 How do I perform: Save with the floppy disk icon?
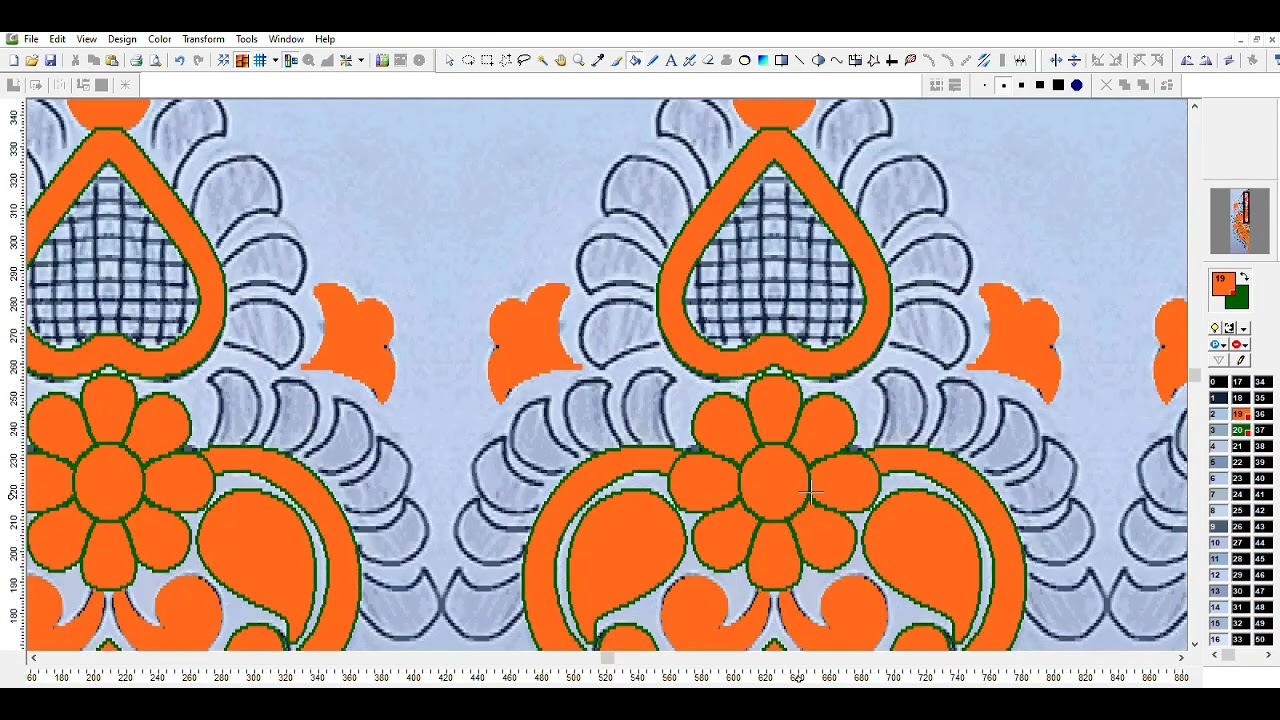point(50,61)
